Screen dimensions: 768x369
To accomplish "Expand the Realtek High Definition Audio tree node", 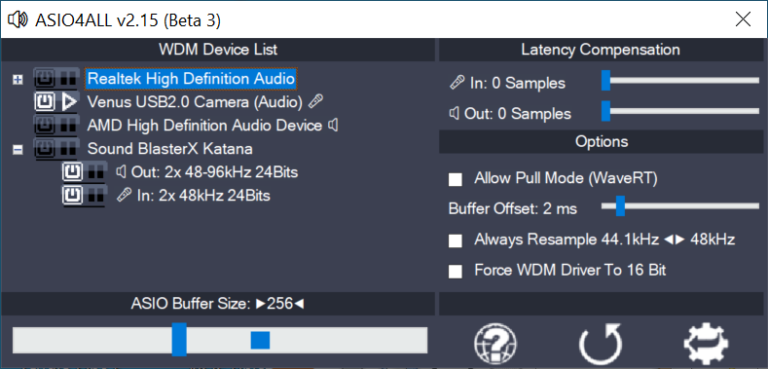I will click(x=18, y=79).
